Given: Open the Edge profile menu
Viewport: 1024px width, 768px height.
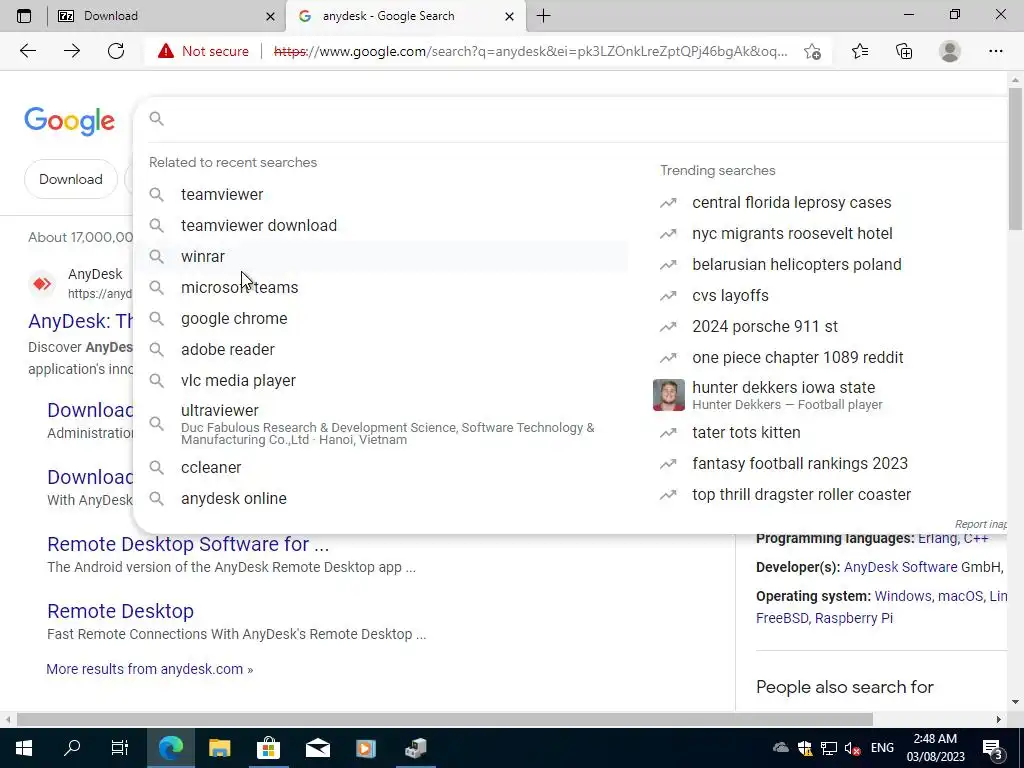Looking at the screenshot, I should point(950,51).
